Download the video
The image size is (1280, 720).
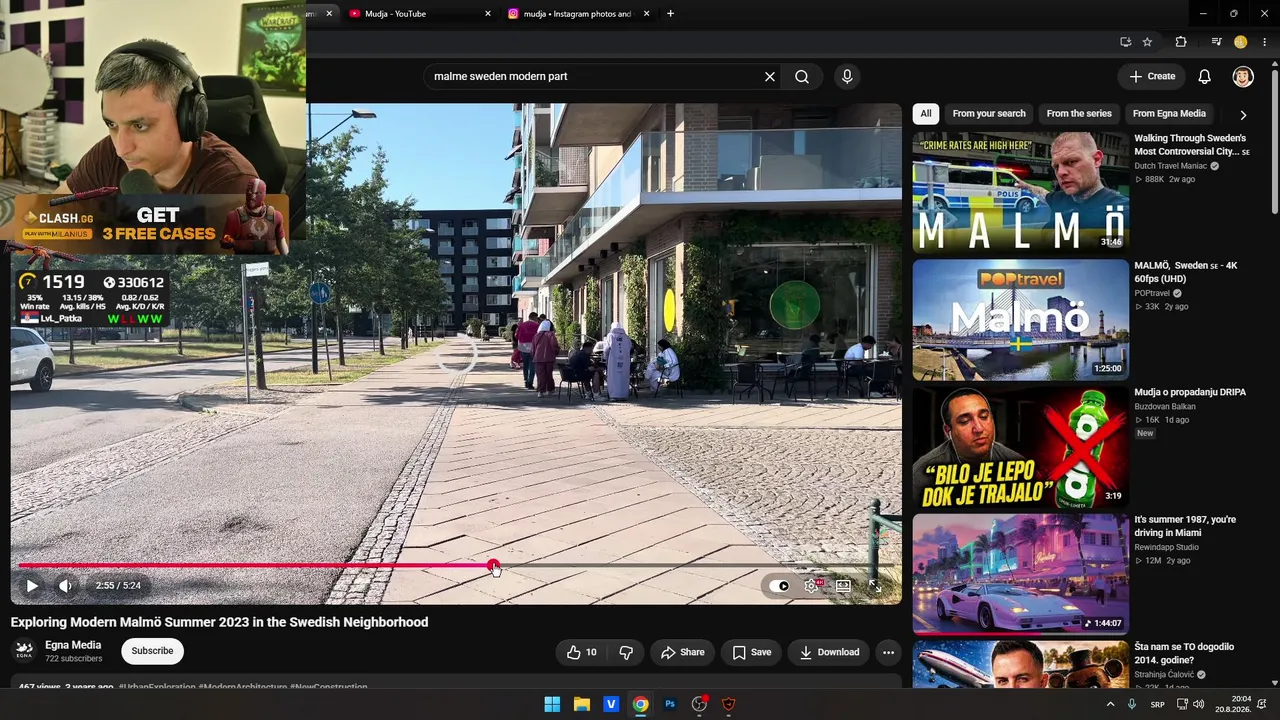point(829,652)
